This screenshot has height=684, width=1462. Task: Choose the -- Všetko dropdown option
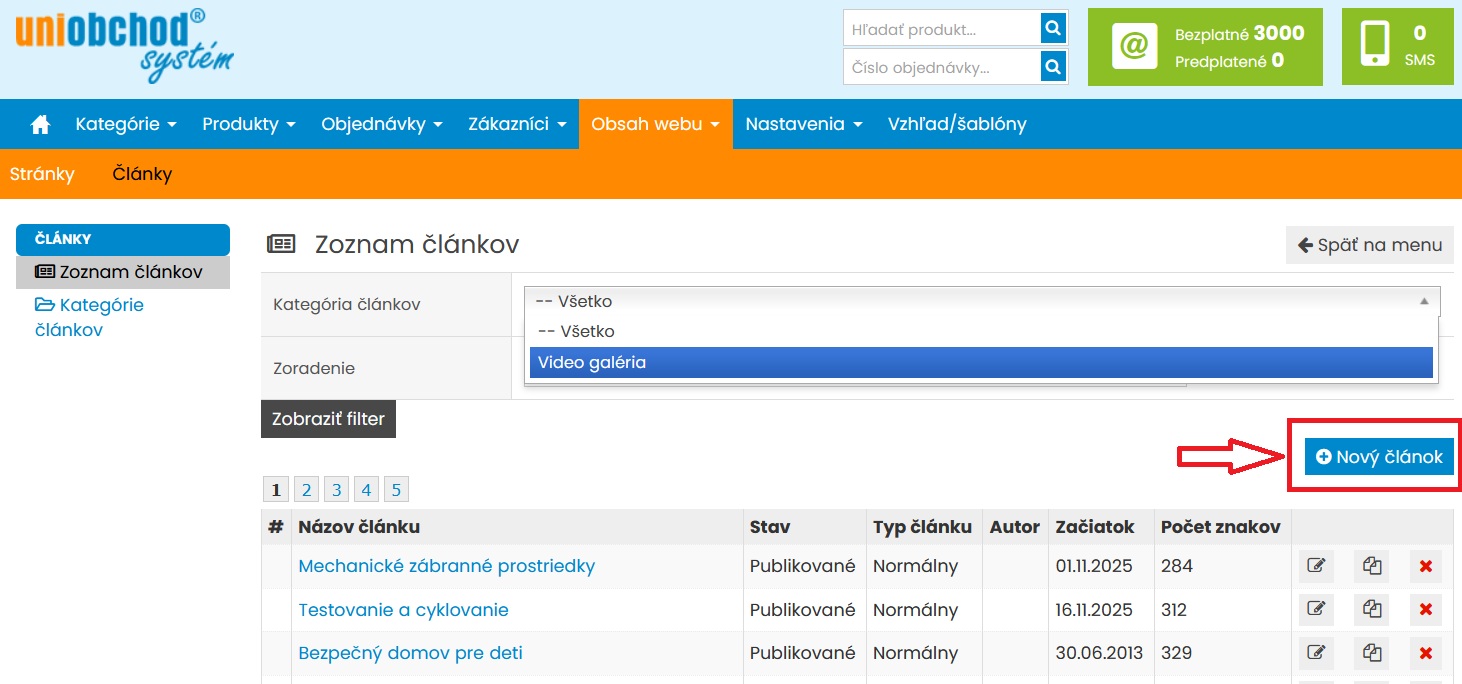point(980,331)
